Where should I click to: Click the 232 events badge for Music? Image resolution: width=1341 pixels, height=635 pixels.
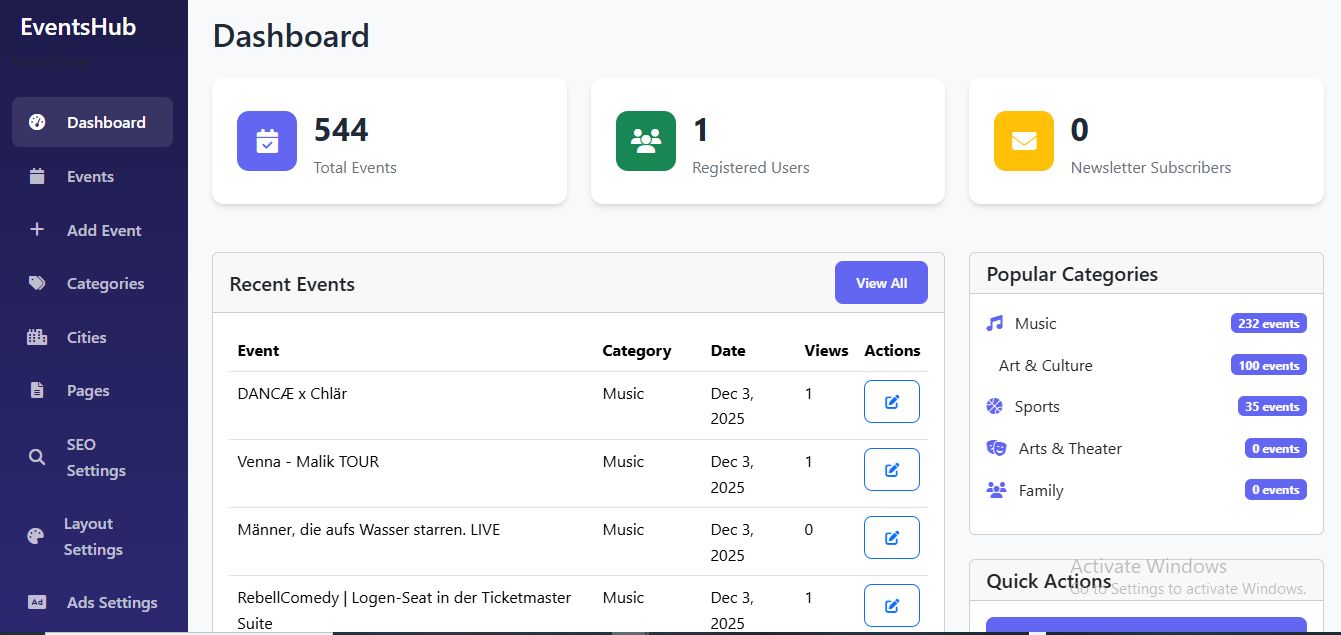tap(1268, 324)
